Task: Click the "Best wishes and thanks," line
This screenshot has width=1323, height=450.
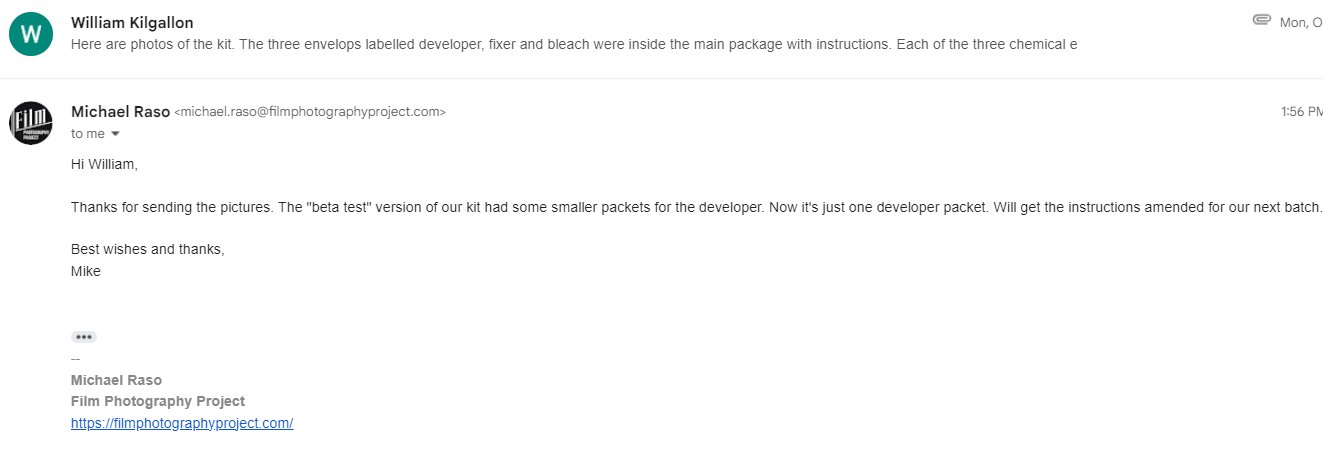Action: pos(147,249)
